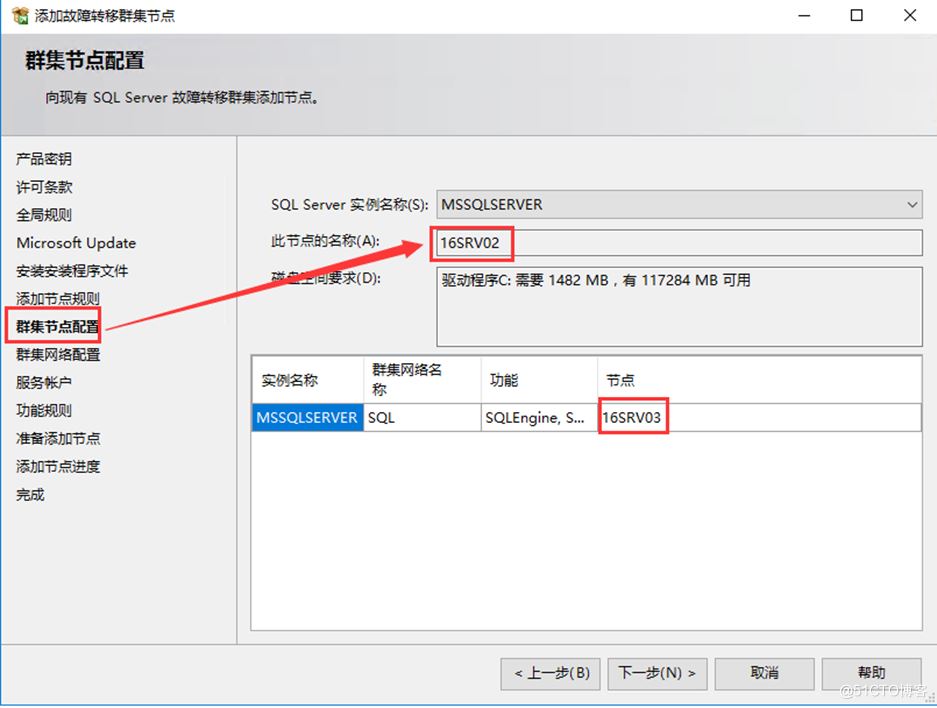Click the highlighted 群集节点配置 step
This screenshot has height=708, width=937.
54,326
